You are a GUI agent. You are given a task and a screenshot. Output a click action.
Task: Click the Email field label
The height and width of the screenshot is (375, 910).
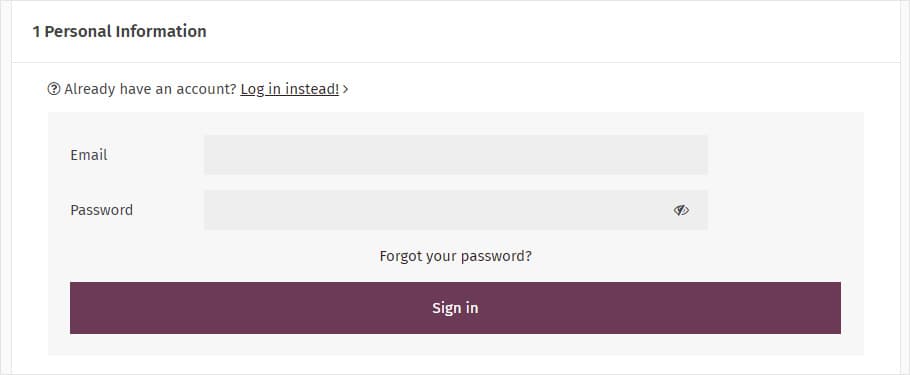pyautogui.click(x=89, y=155)
